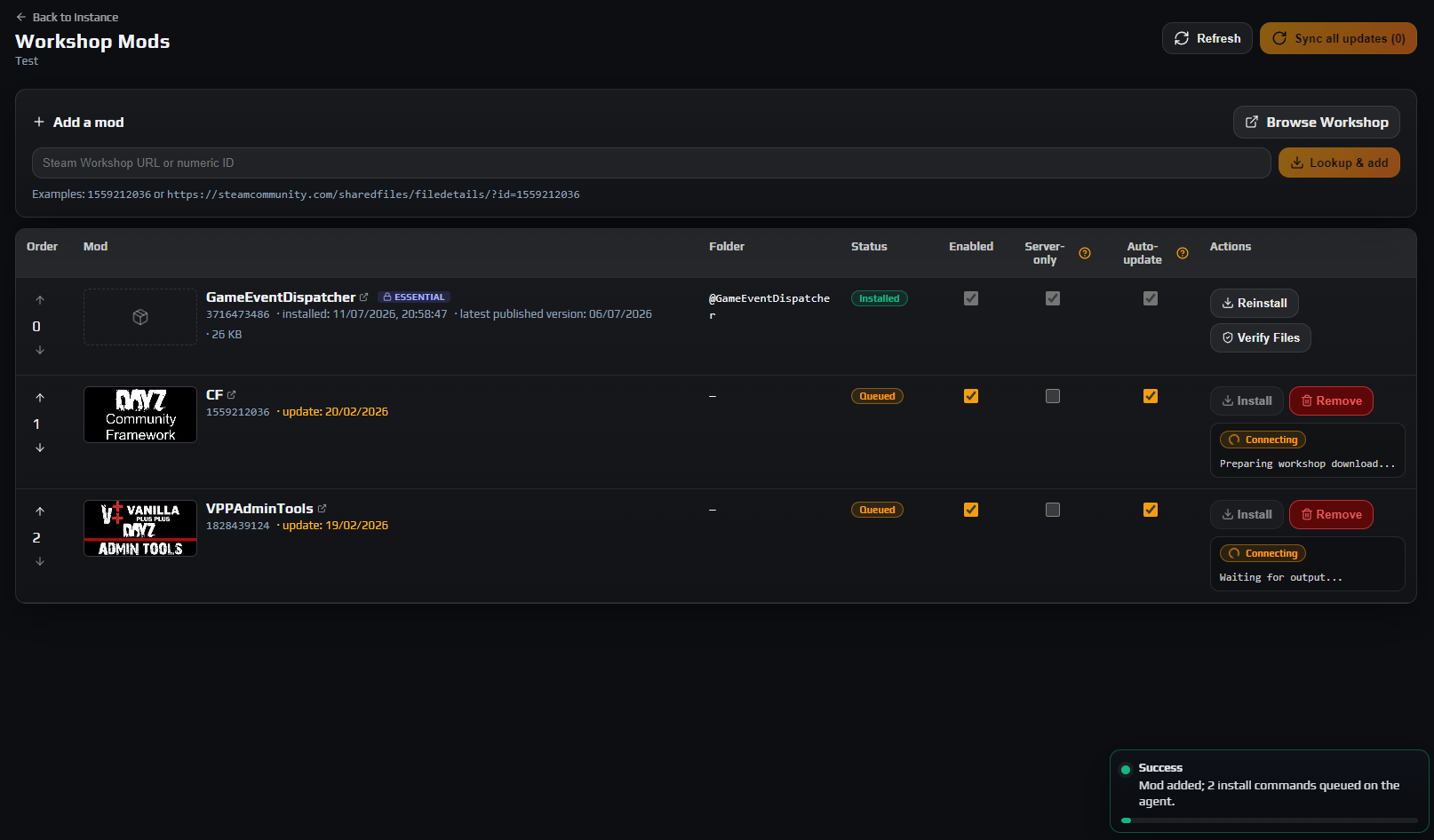Go back via Back to Instance link
Viewport: 1434px width, 840px height.
67,17
